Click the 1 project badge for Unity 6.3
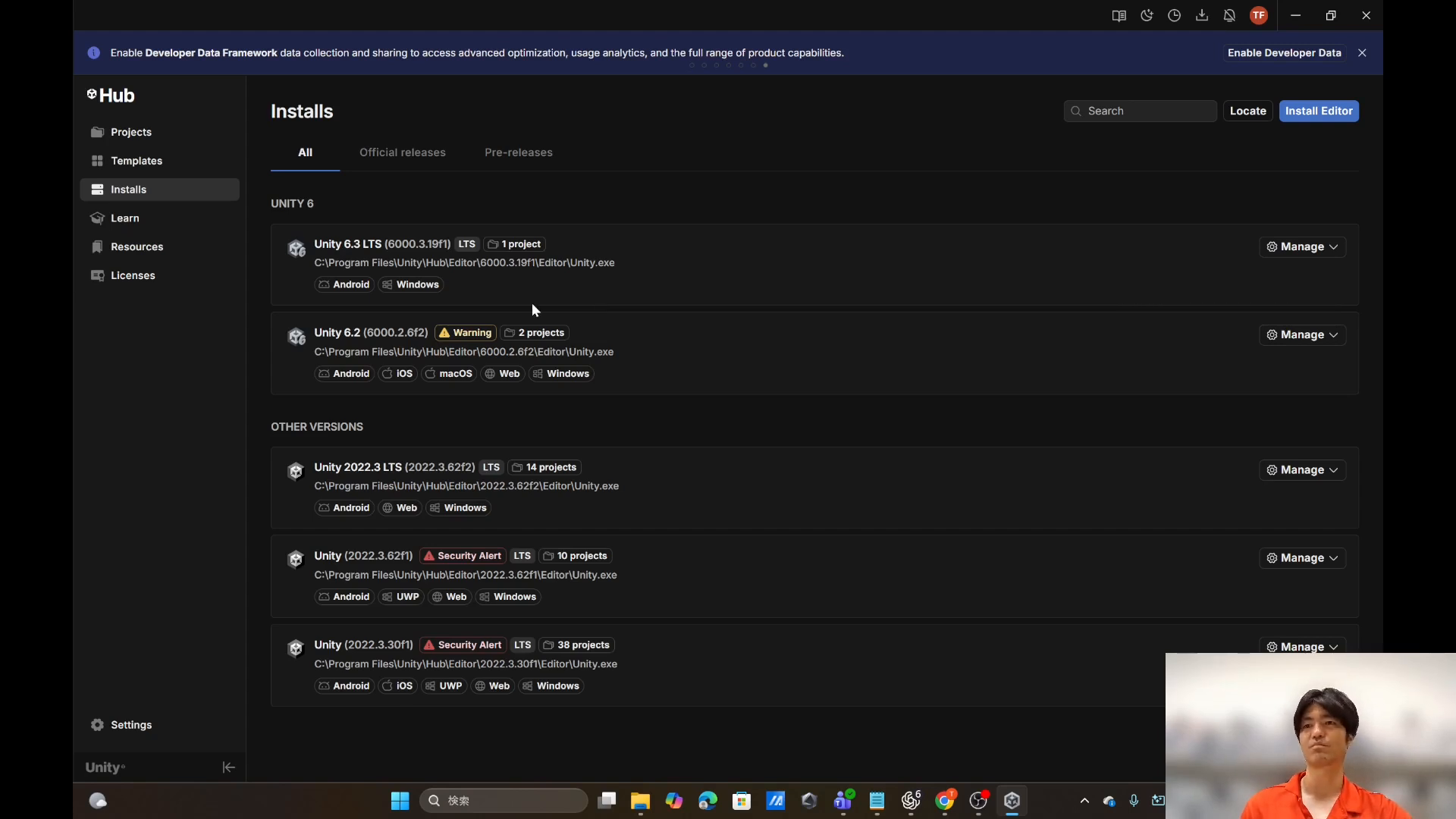 514,244
